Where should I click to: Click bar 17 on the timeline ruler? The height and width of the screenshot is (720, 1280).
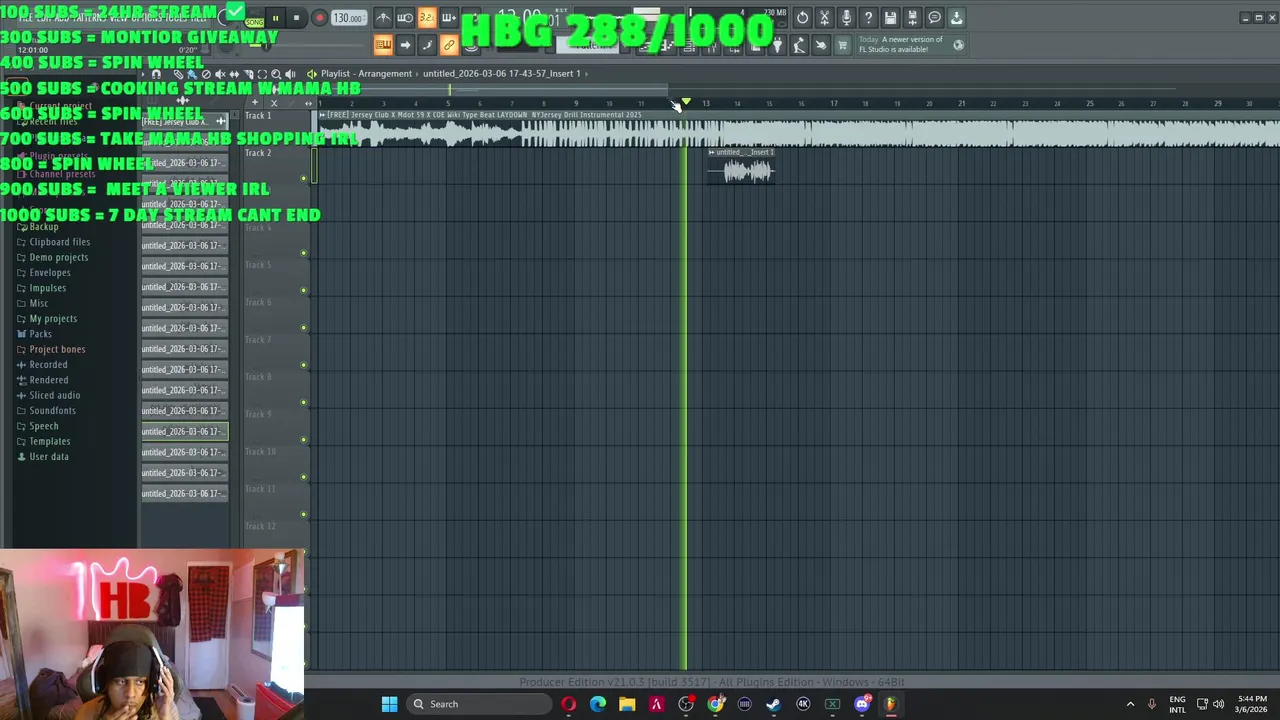[x=833, y=104]
